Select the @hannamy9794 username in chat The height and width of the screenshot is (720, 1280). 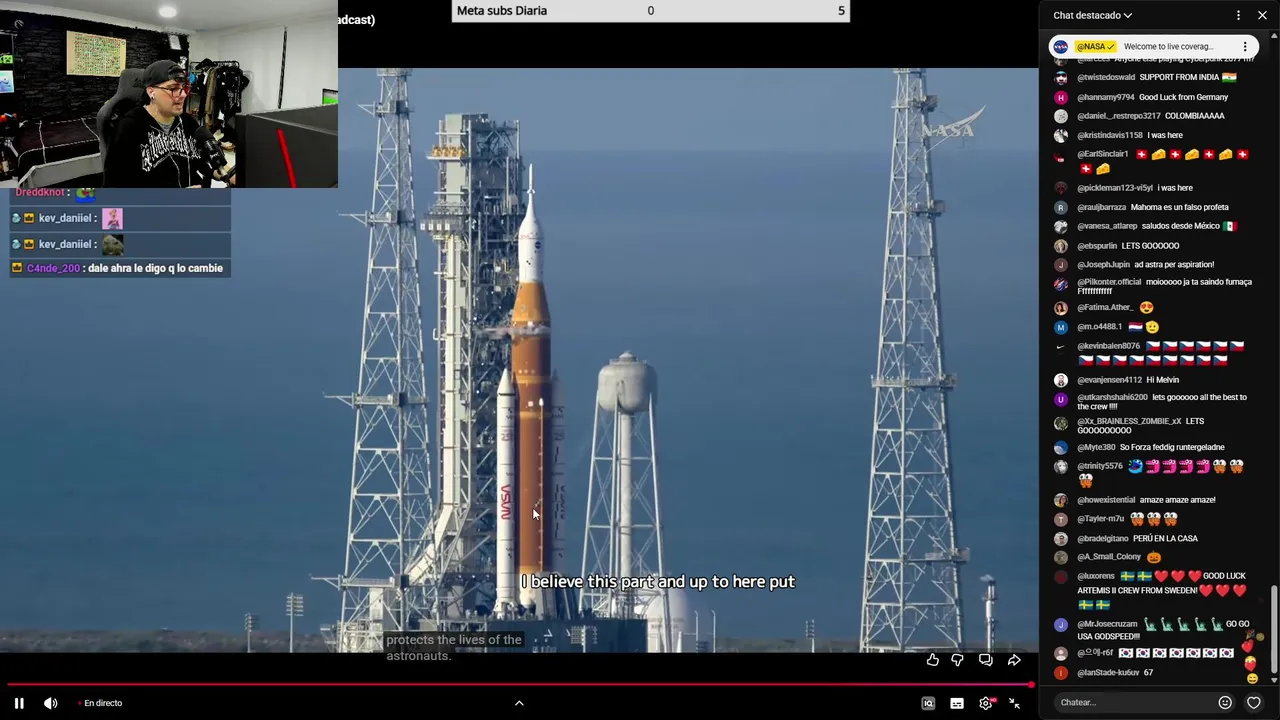pyautogui.click(x=1106, y=97)
